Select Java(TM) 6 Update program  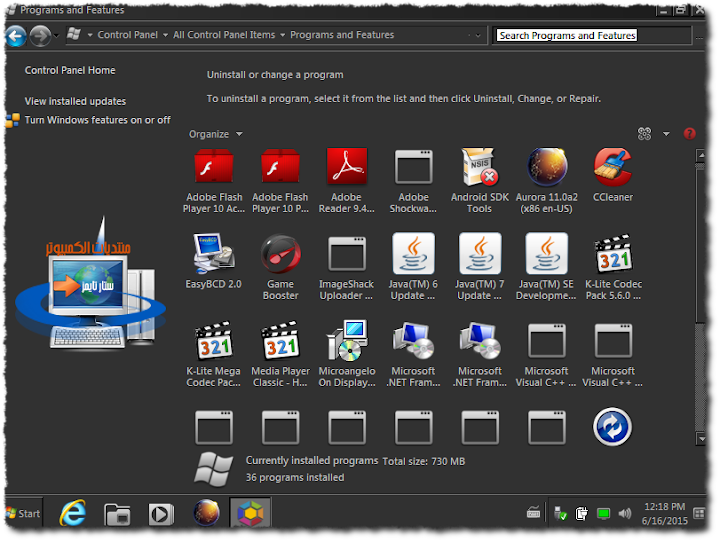click(413, 268)
